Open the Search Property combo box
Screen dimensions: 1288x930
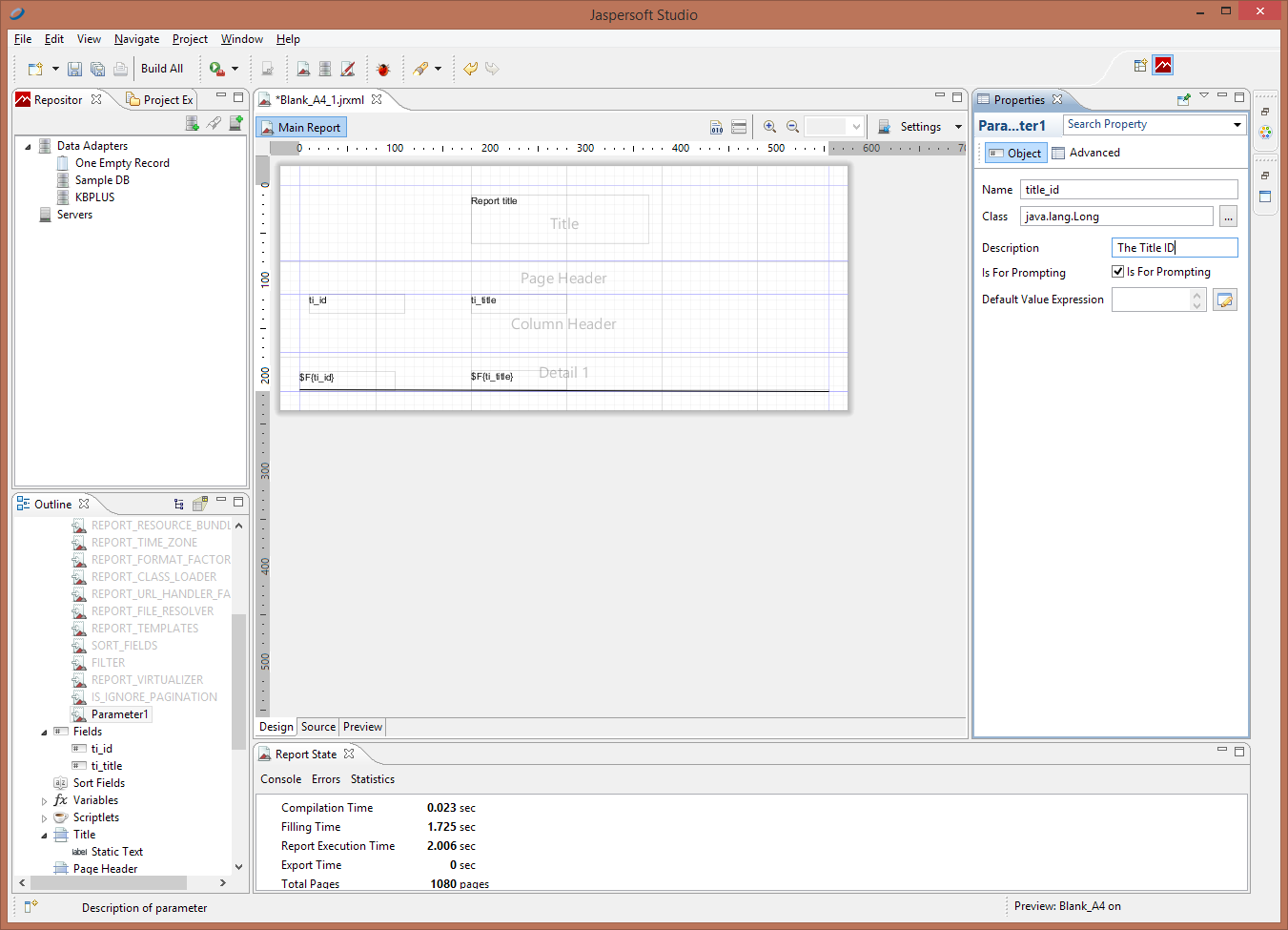point(1155,125)
